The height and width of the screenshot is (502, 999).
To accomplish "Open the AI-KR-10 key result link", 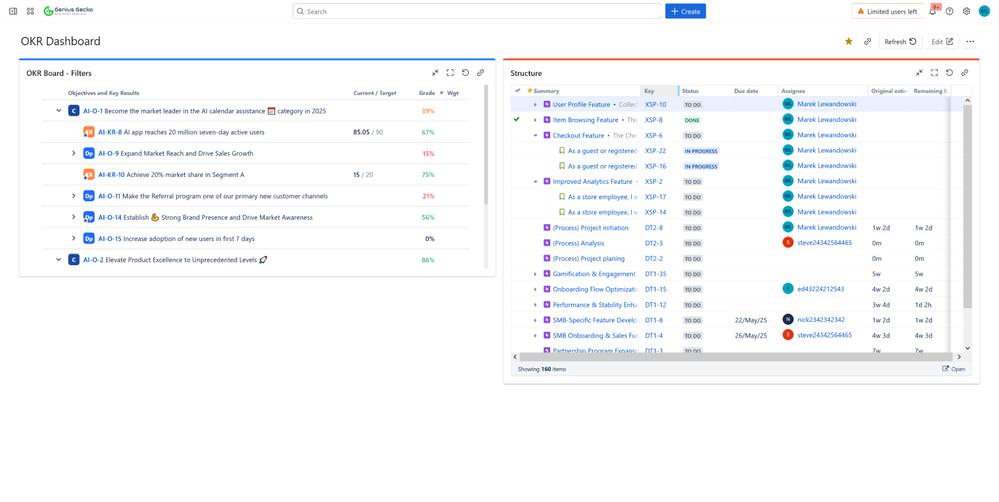I will tap(111, 175).
